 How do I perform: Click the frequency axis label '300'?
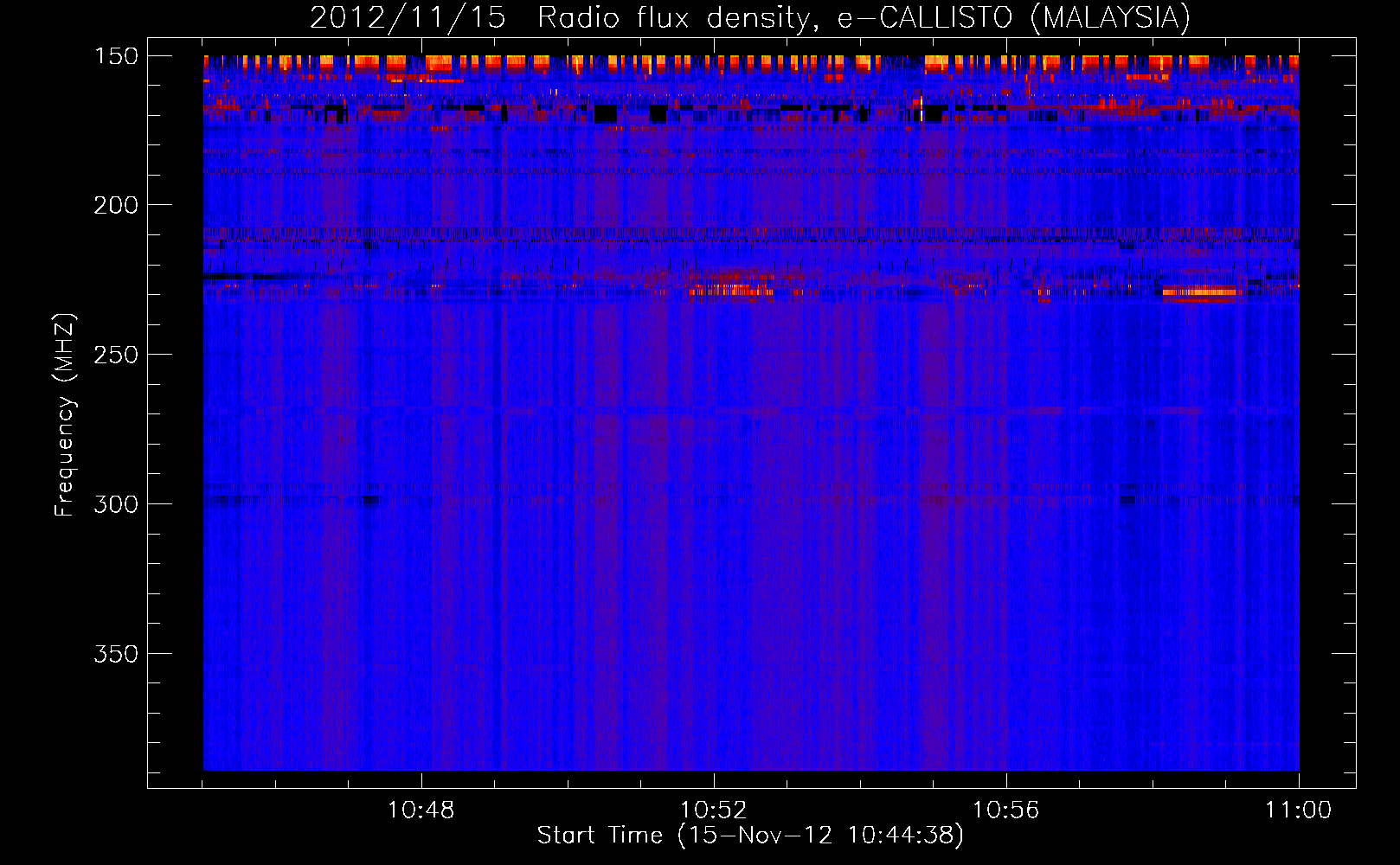116,504
